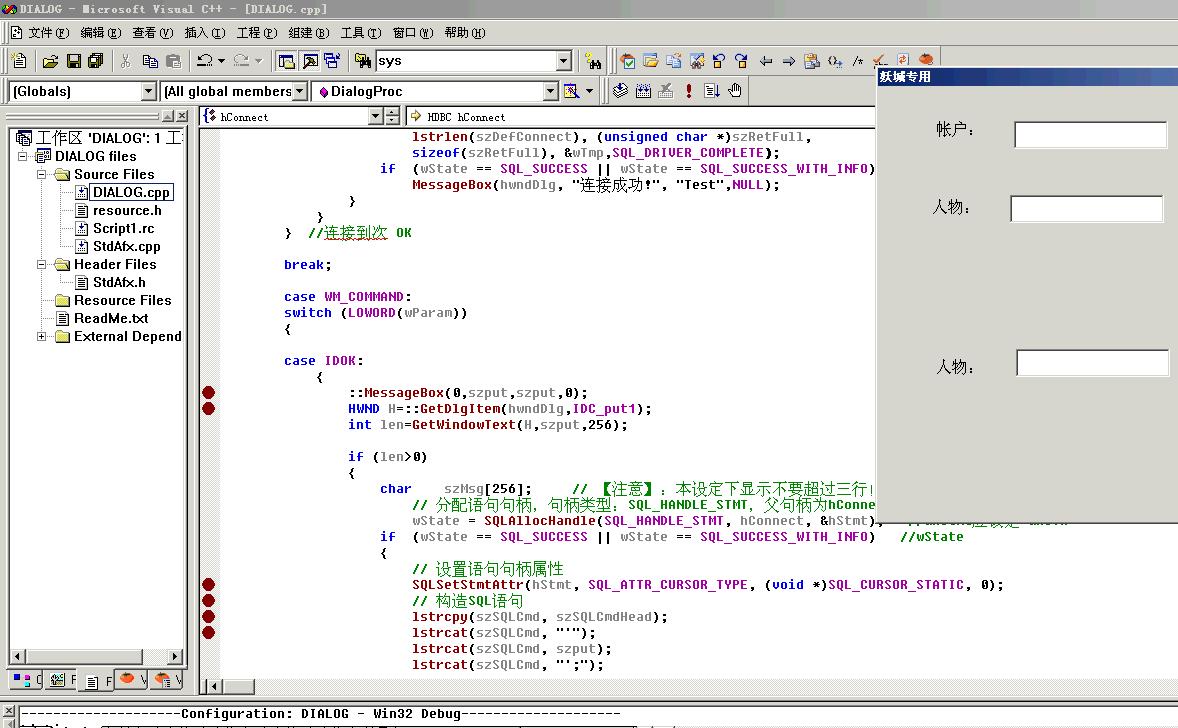Viewport: 1178px width, 728px height.
Task: Toggle breakpoint on the SQLSetStmtAttr line
Action: pyautogui.click(x=209, y=585)
